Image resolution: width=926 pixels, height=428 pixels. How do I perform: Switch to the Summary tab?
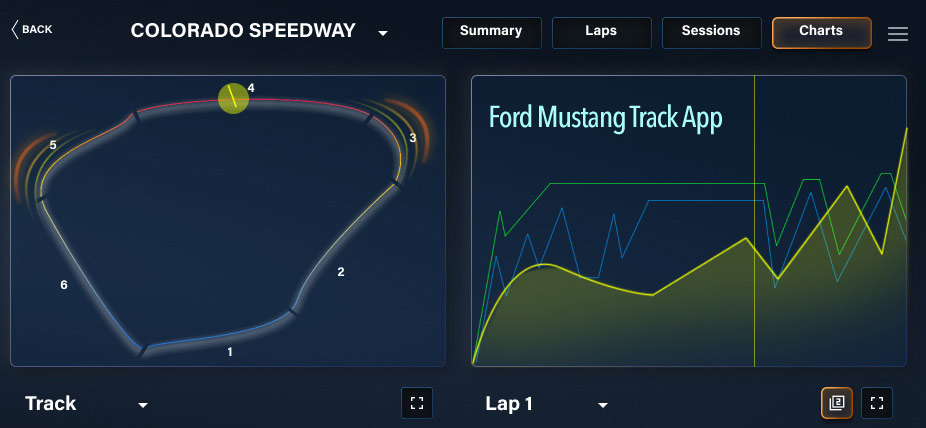click(x=491, y=32)
